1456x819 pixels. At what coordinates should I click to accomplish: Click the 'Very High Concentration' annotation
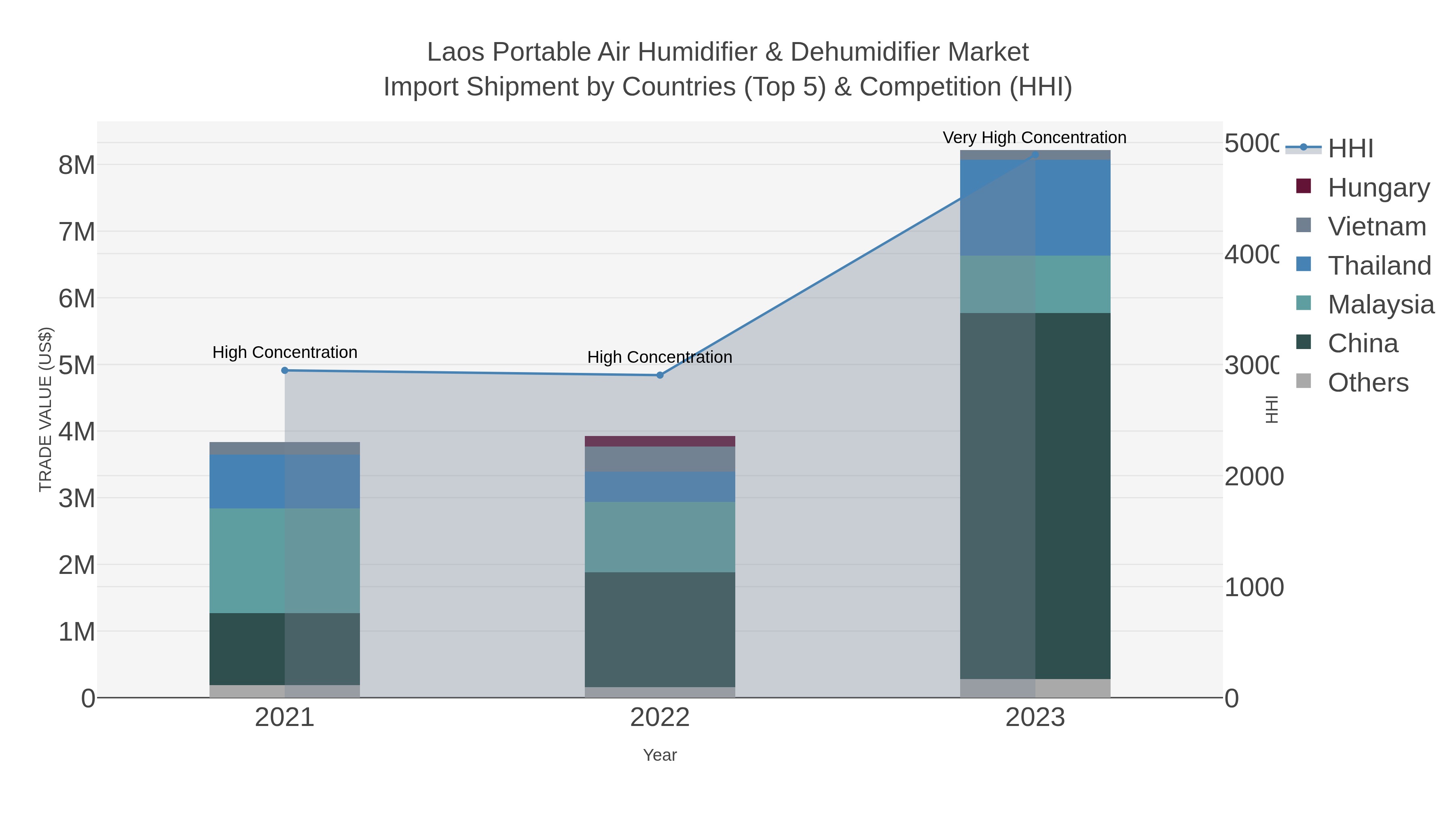[1034, 138]
